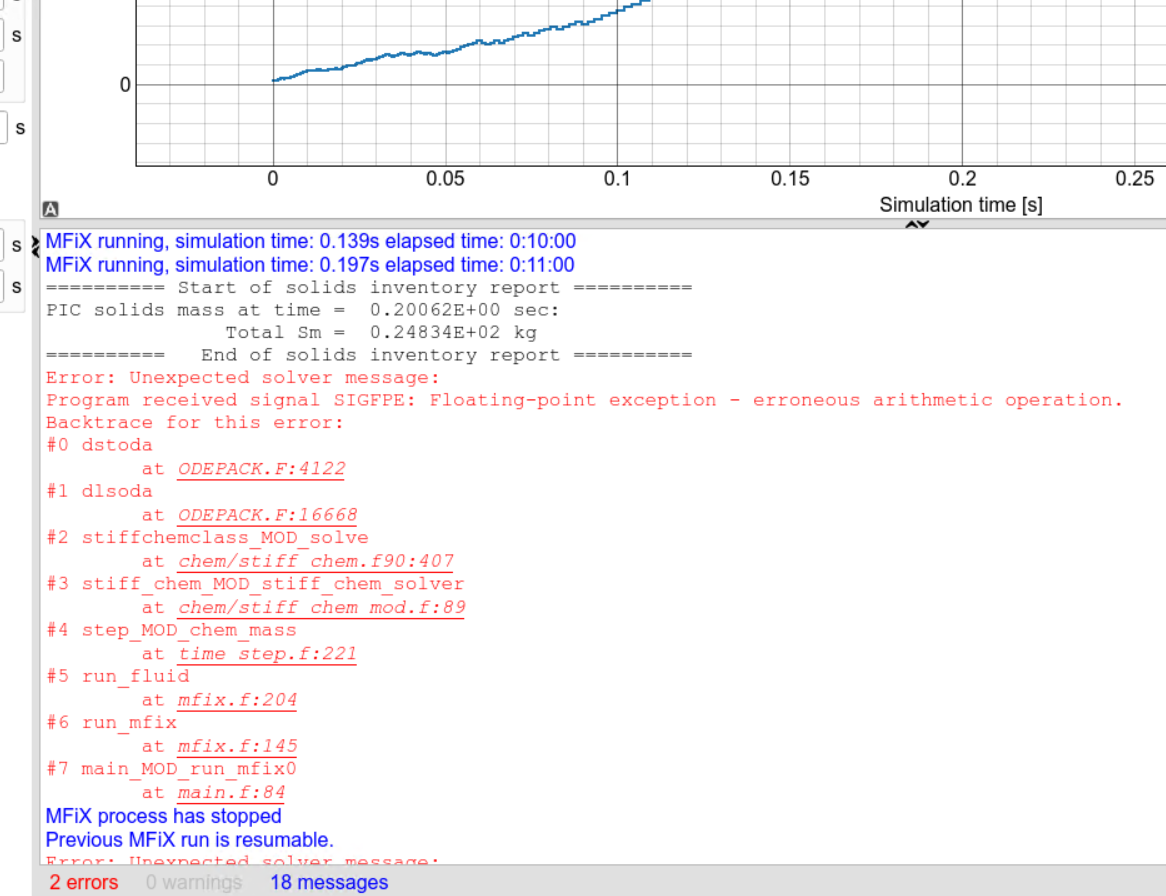Open the ODEPACK.F:16668 source link
1166x896 pixels.
pyautogui.click(x=267, y=515)
